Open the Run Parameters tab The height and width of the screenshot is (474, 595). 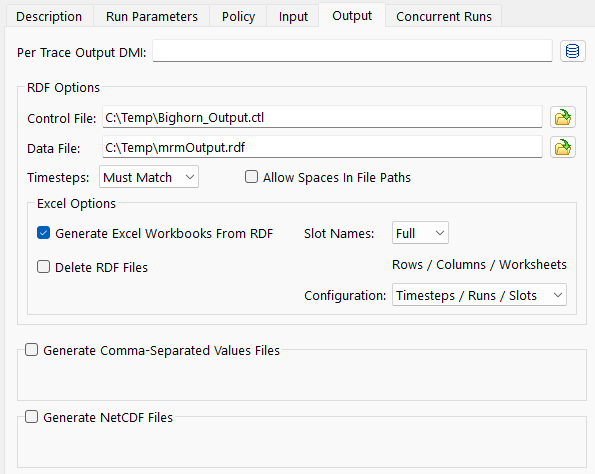point(152,17)
